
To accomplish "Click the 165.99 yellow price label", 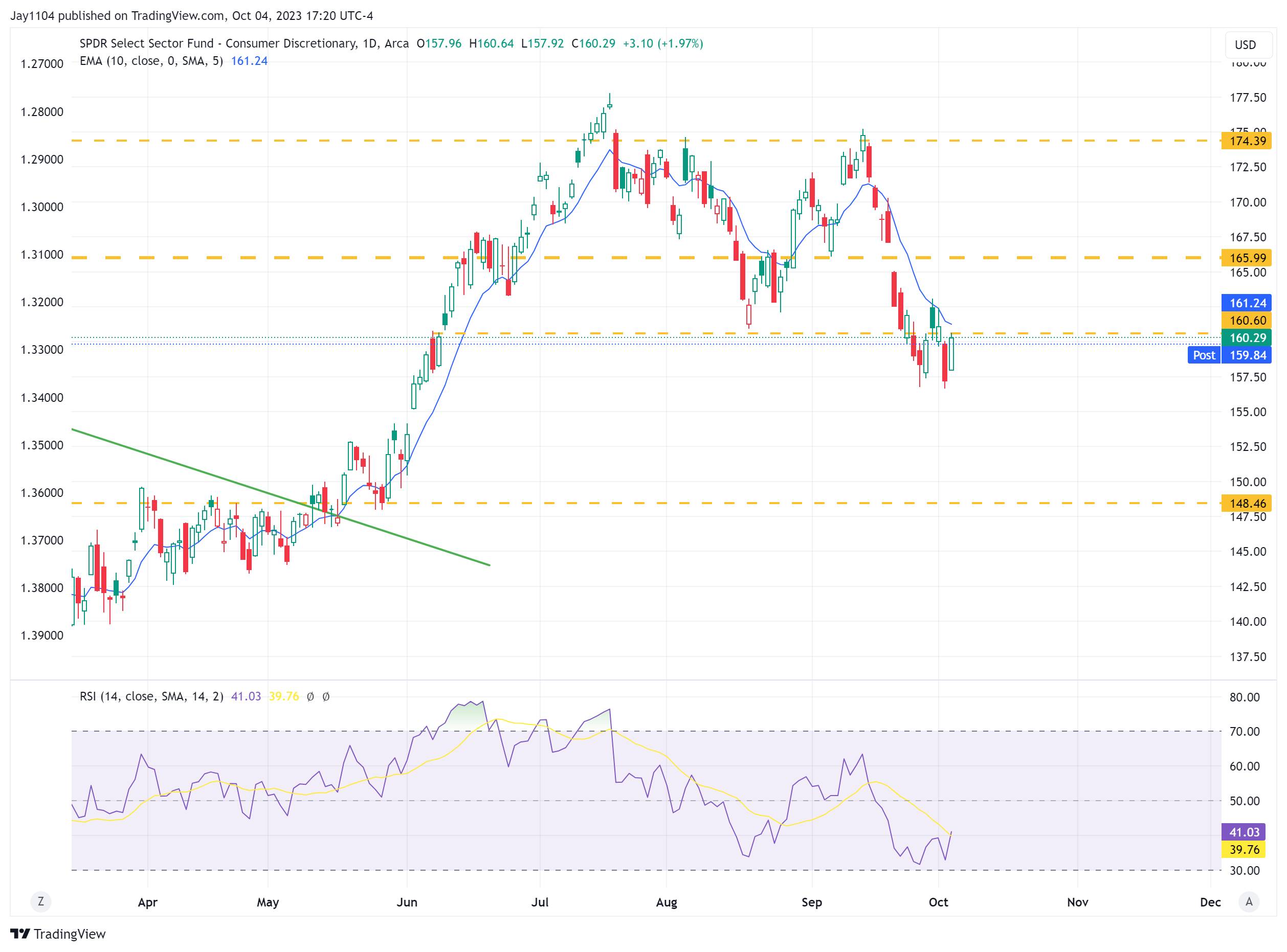I will point(1246,258).
